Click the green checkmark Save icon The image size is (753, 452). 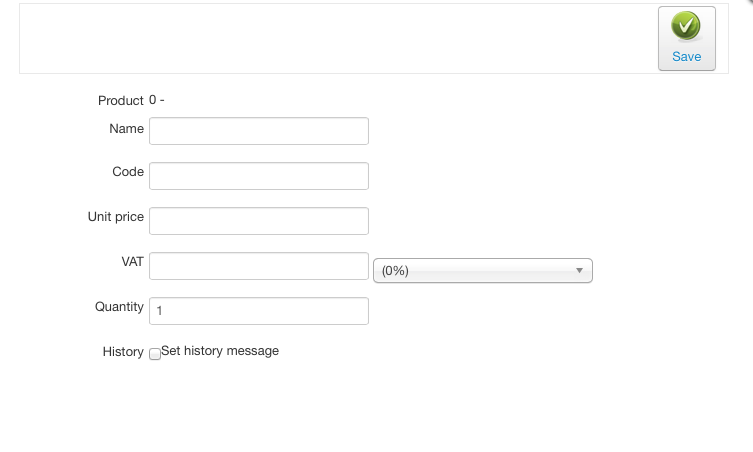[x=686, y=27]
